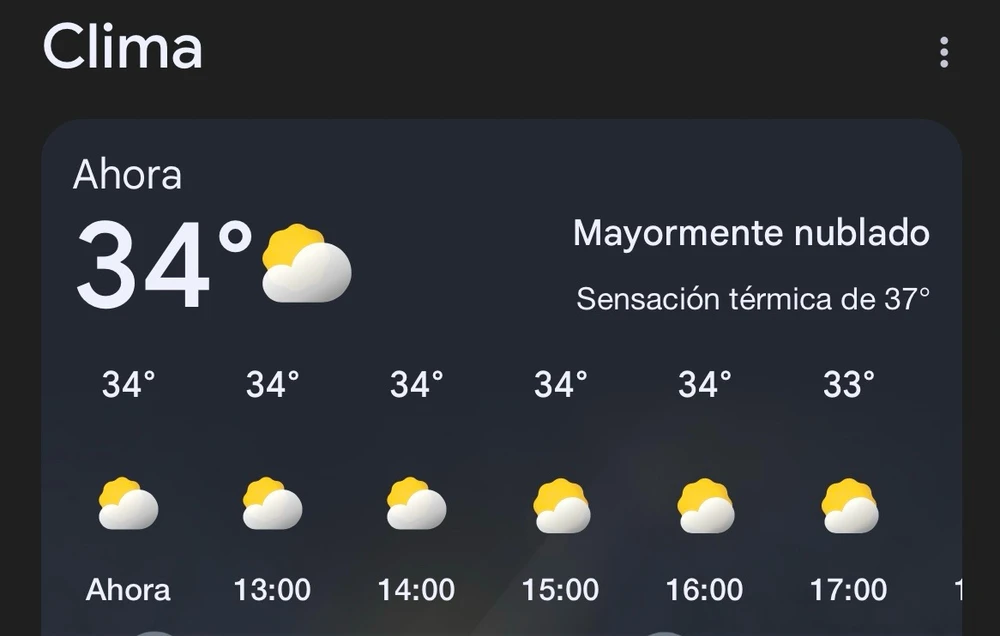Image resolution: width=1000 pixels, height=636 pixels.
Task: Select the large 34° current temperature
Action: (165, 265)
